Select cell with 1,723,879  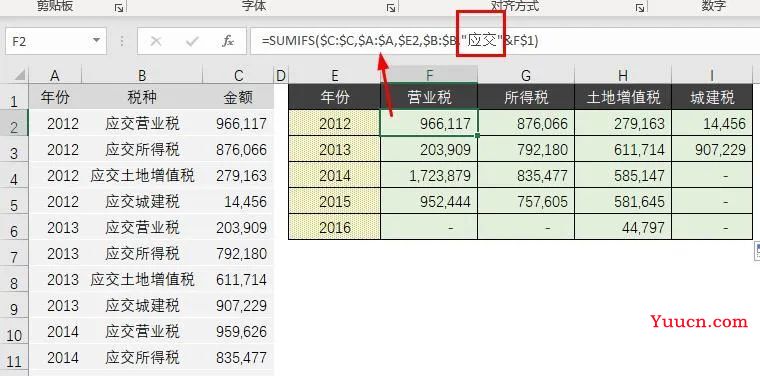[x=429, y=175]
